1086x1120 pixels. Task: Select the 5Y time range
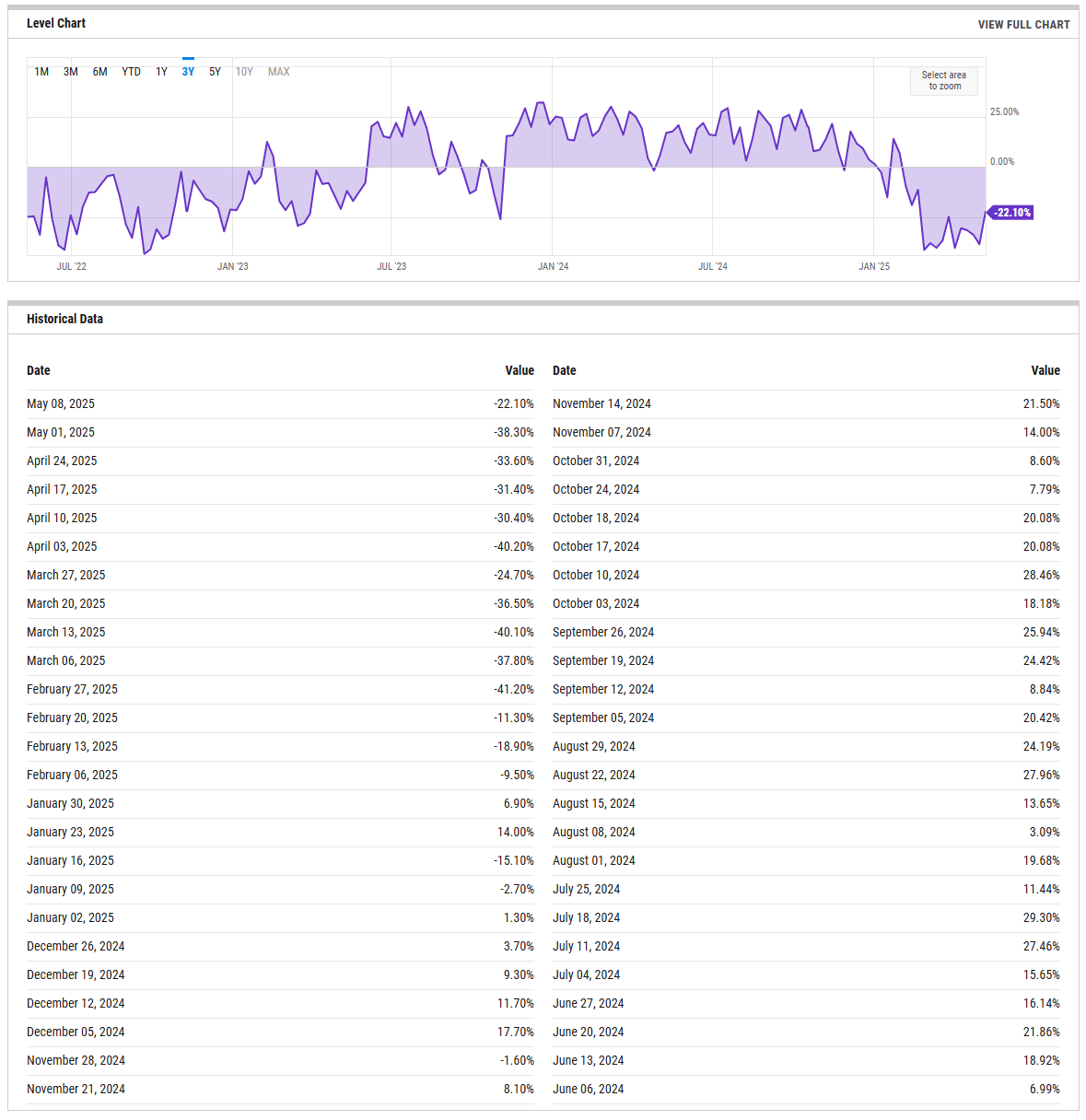tap(215, 72)
